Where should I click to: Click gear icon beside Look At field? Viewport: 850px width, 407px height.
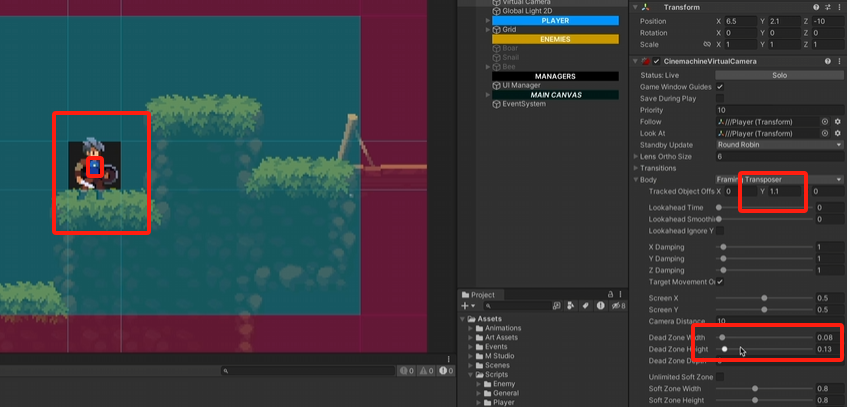(838, 133)
